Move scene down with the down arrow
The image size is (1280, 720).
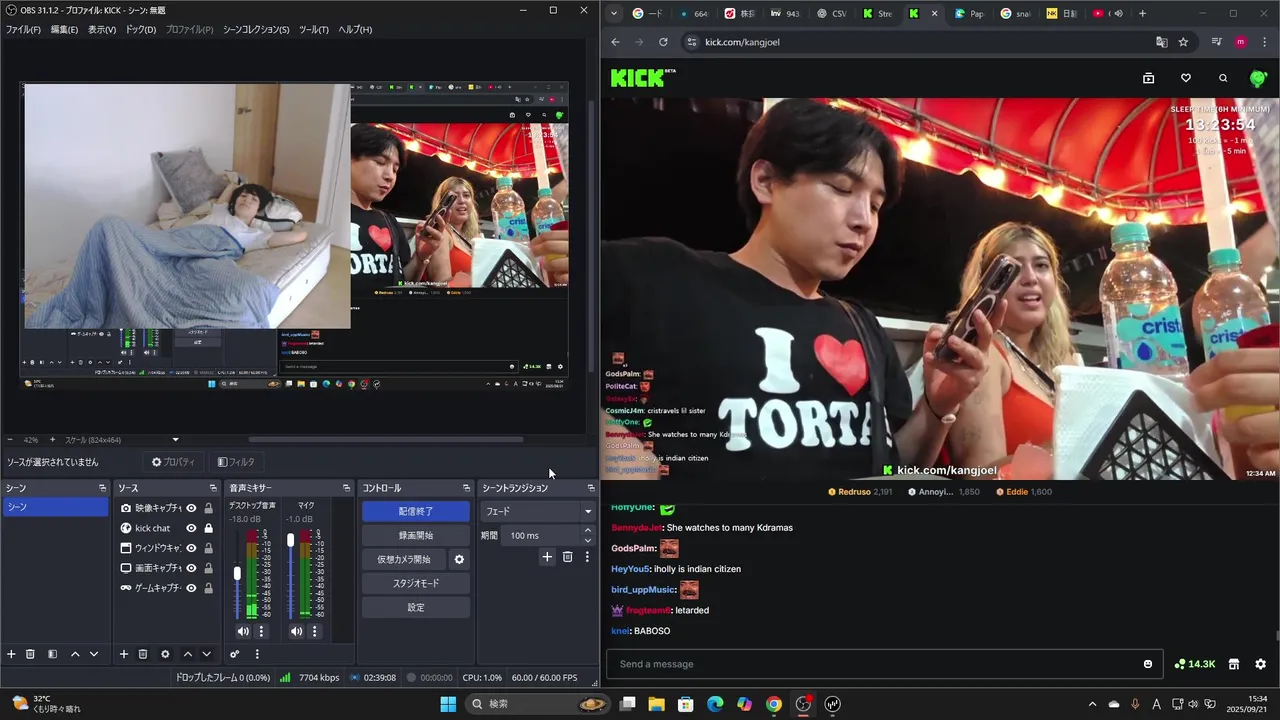click(94, 654)
